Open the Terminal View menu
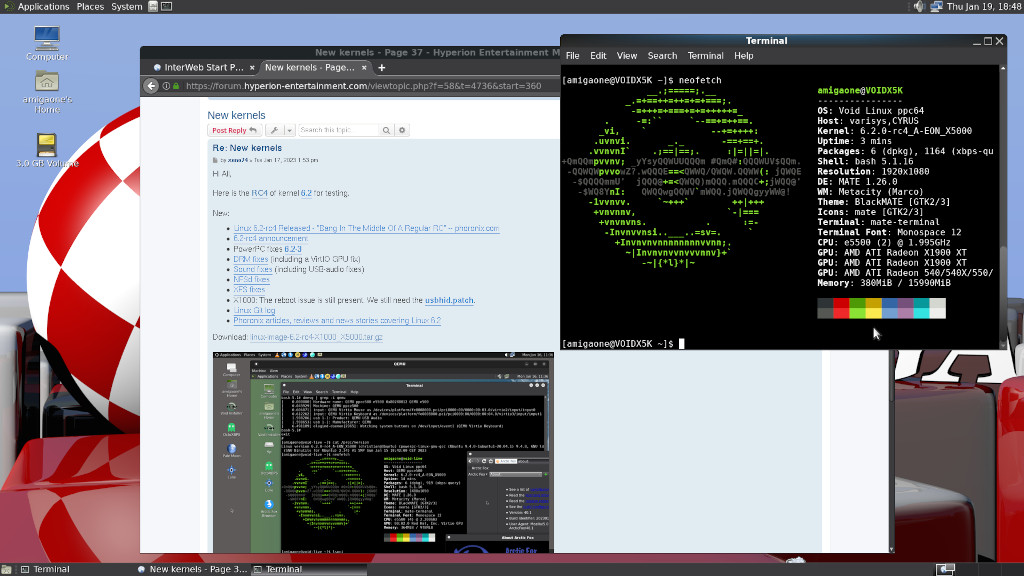This screenshot has width=1024, height=576. [627, 56]
